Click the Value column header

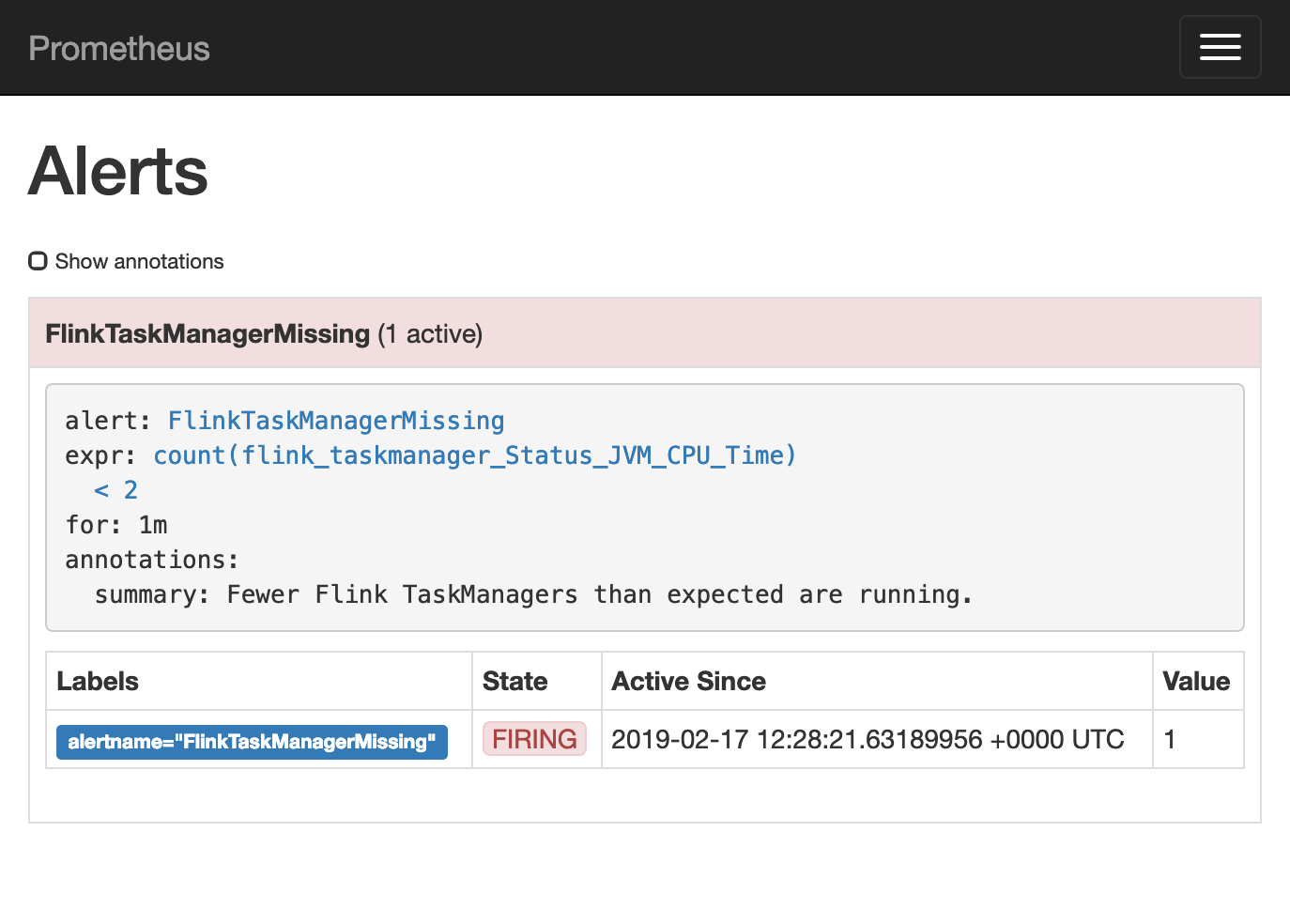[1195, 682]
